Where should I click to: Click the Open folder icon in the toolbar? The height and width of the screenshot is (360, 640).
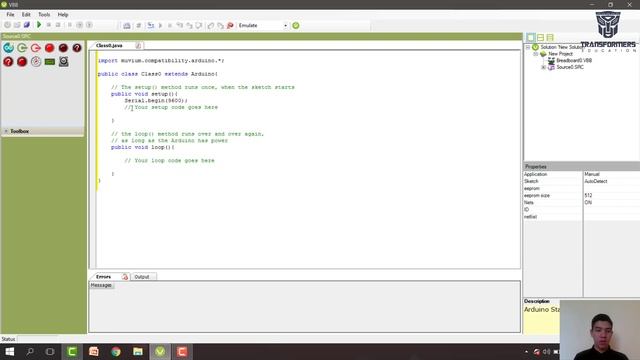[x=17, y=25]
